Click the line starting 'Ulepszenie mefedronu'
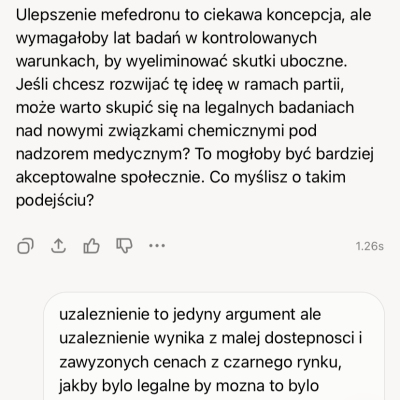 coord(193,15)
